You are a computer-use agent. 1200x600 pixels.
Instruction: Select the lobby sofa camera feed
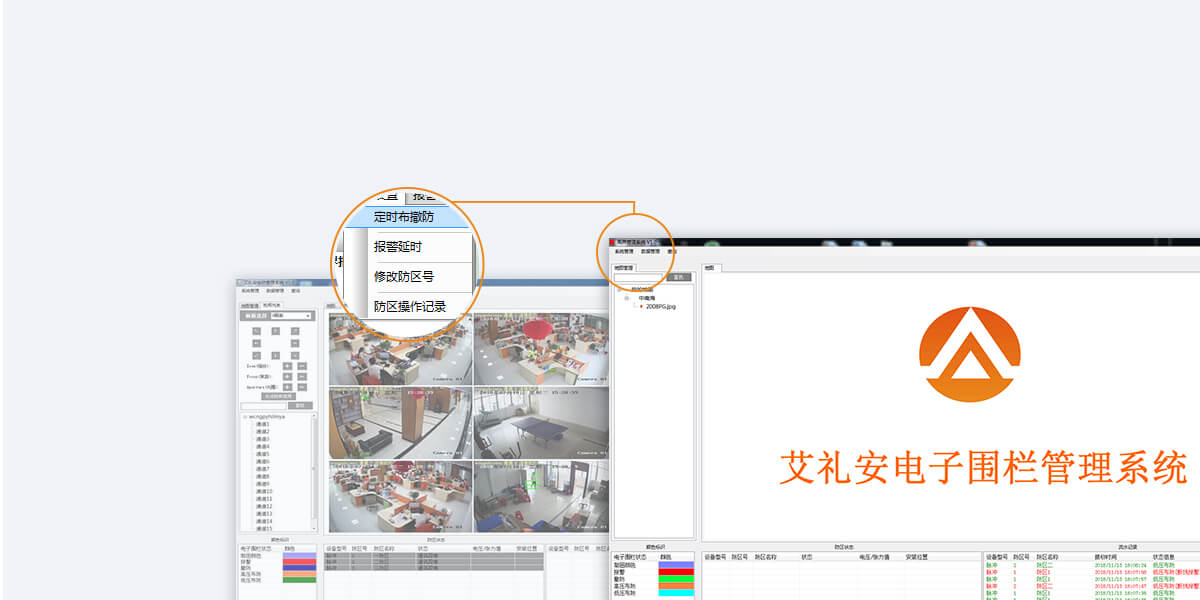tap(400, 423)
